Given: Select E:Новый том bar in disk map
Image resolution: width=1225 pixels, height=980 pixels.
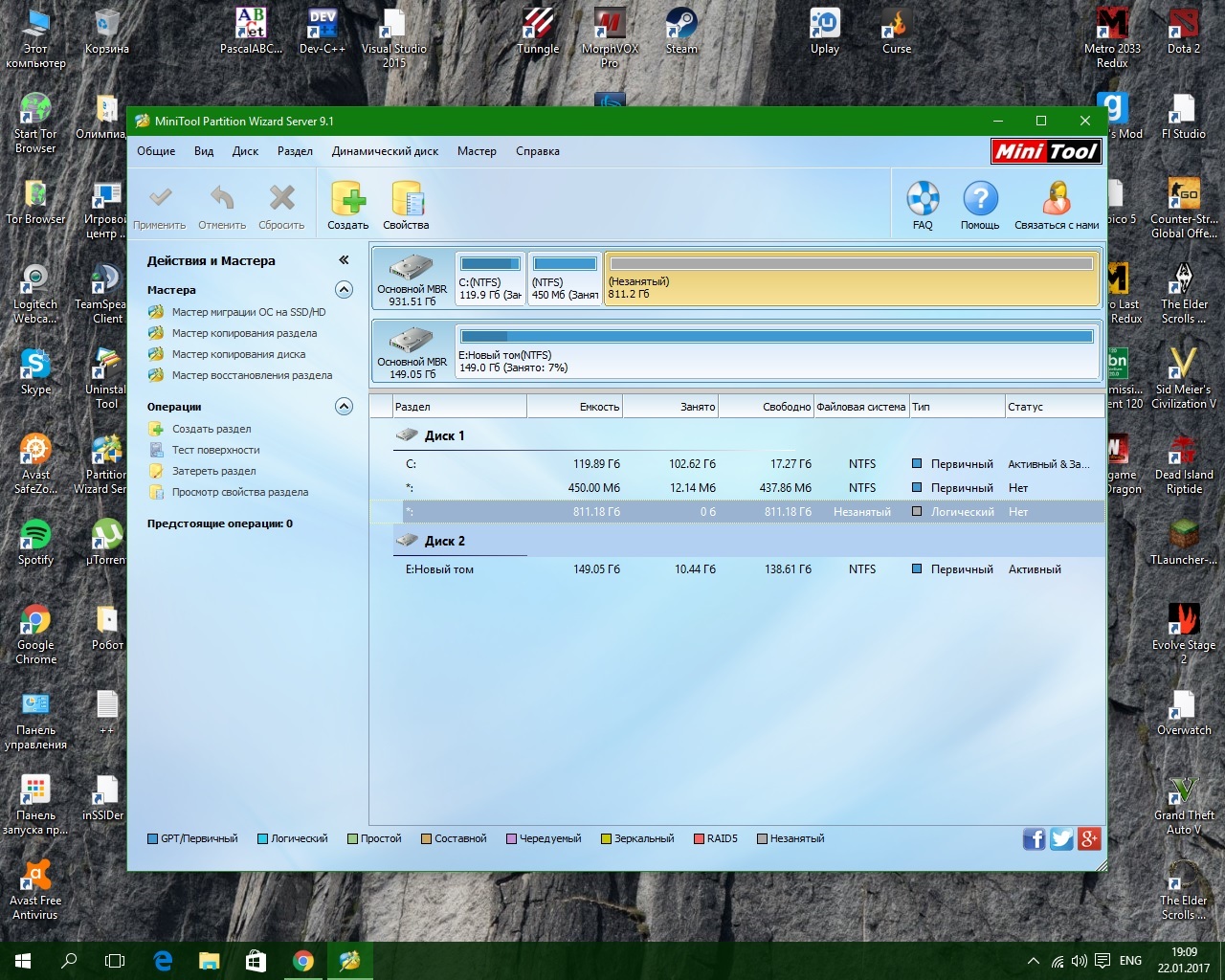Looking at the screenshot, I should click(776, 351).
